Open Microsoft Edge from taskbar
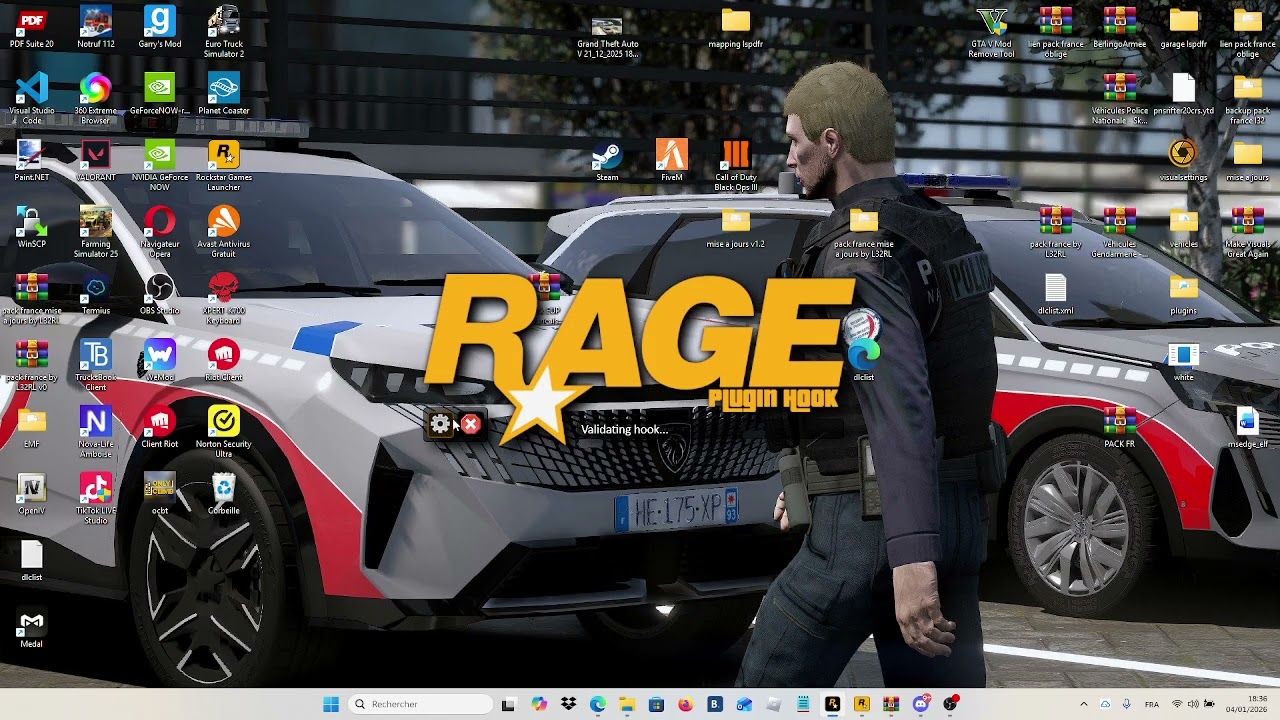 [598, 704]
